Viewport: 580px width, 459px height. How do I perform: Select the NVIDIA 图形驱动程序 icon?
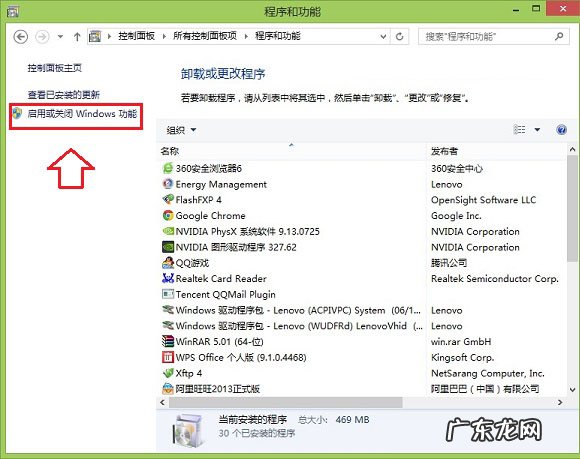(168, 247)
